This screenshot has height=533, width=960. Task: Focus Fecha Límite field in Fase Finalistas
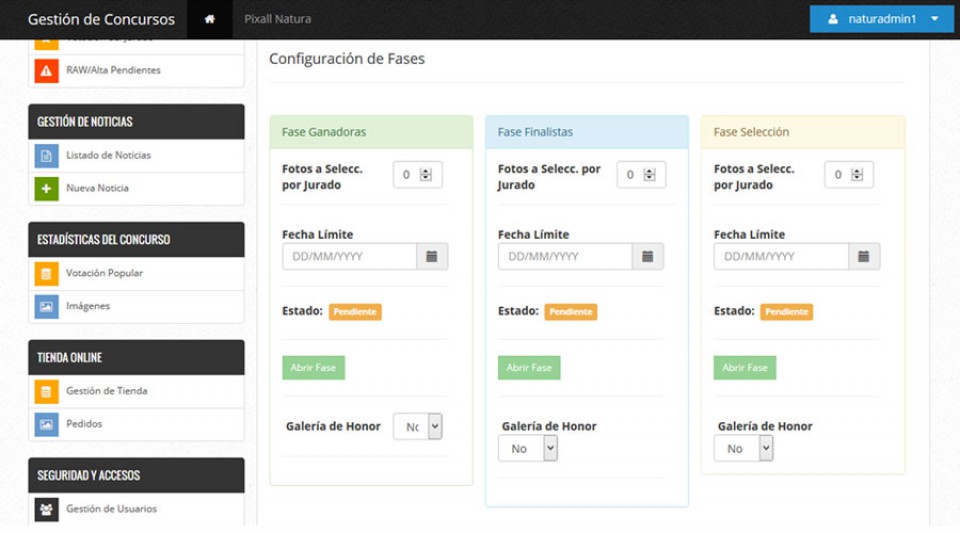565,256
